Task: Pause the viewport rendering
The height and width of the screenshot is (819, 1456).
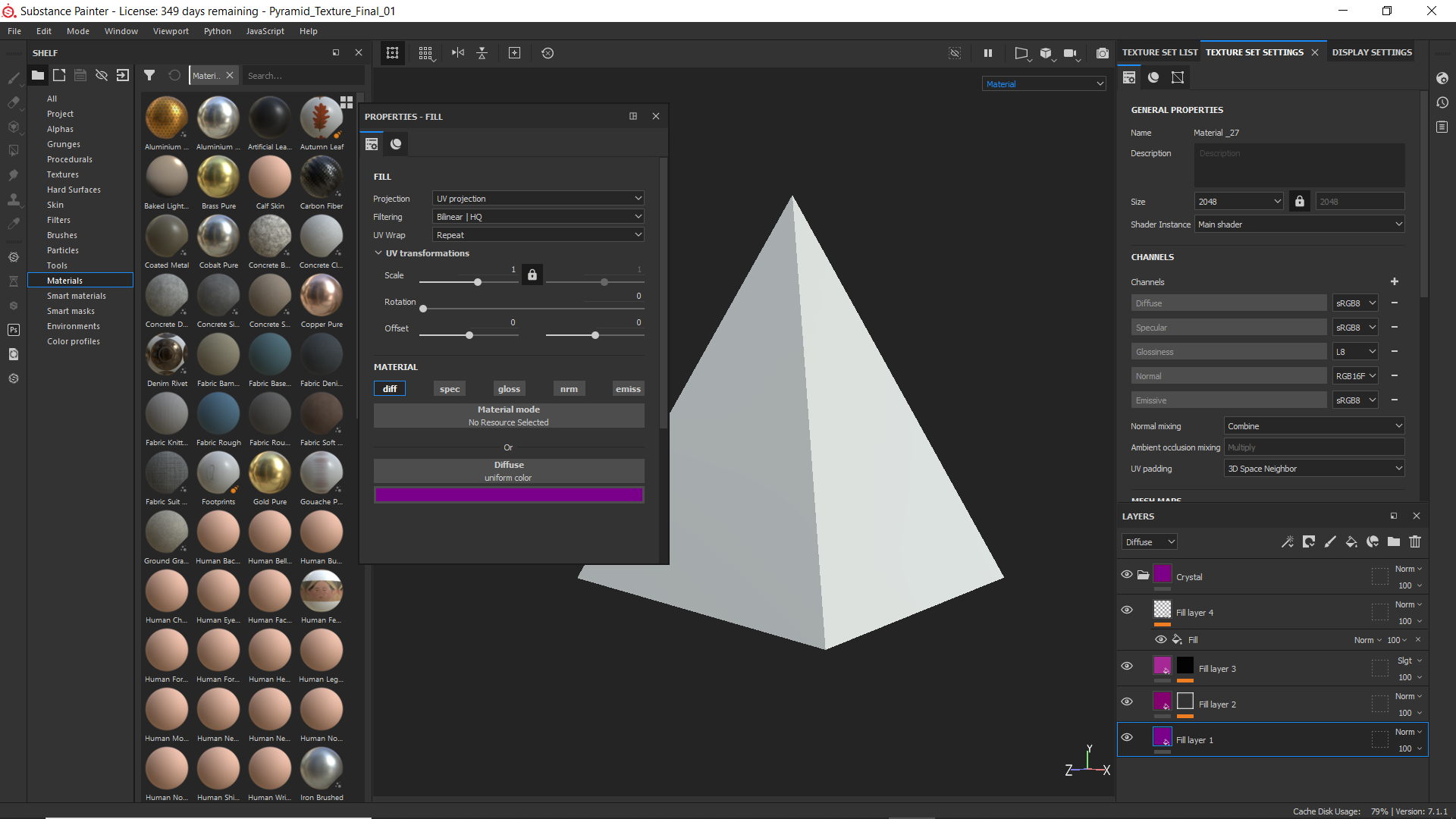Action: pyautogui.click(x=988, y=53)
